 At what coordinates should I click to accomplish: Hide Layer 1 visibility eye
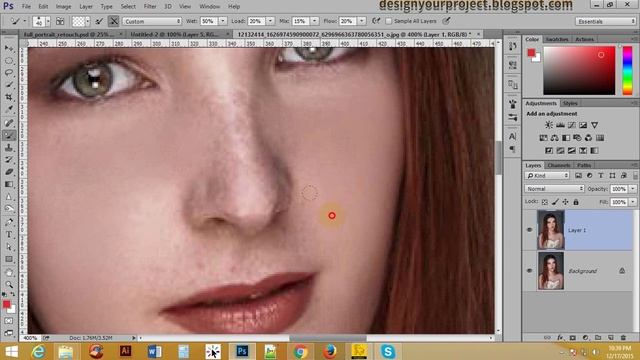click(529, 230)
